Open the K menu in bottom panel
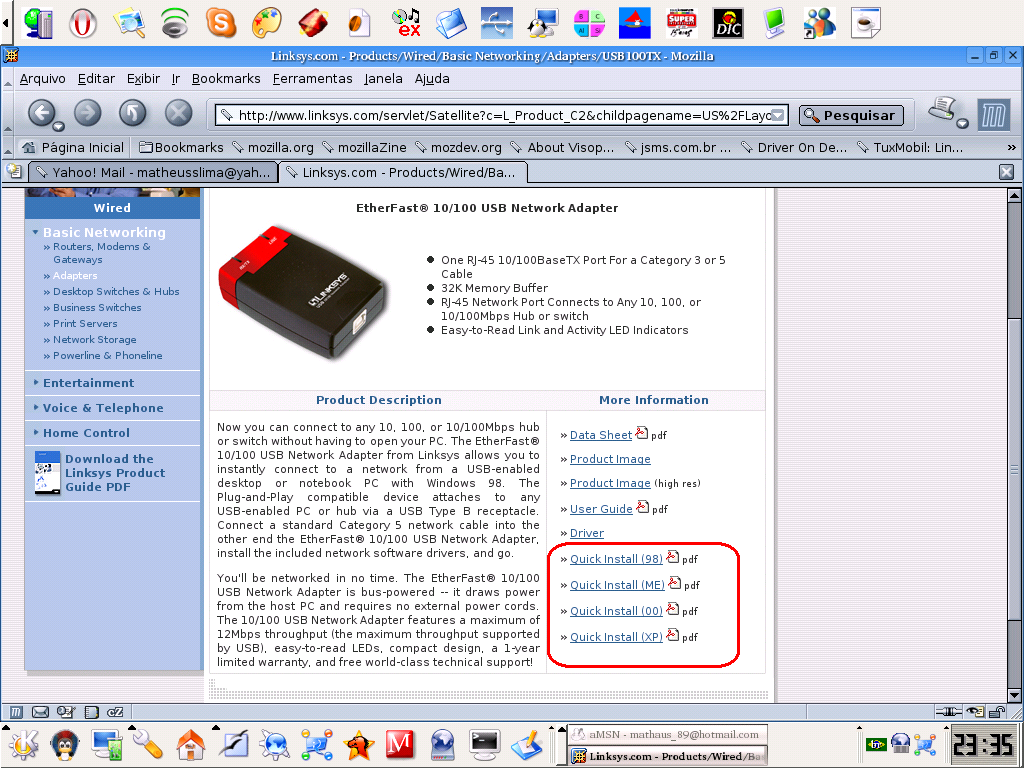 pyautogui.click(x=23, y=744)
